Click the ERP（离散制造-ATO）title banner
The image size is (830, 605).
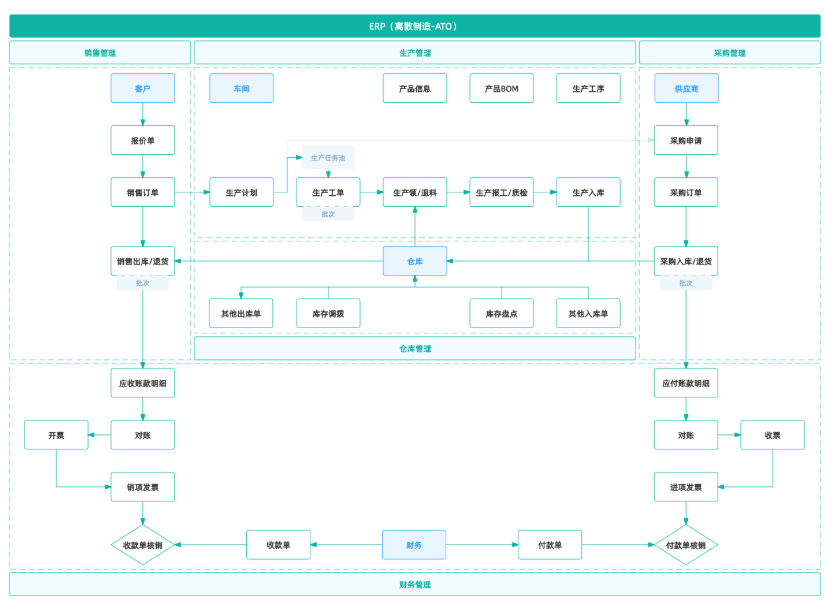click(x=414, y=26)
